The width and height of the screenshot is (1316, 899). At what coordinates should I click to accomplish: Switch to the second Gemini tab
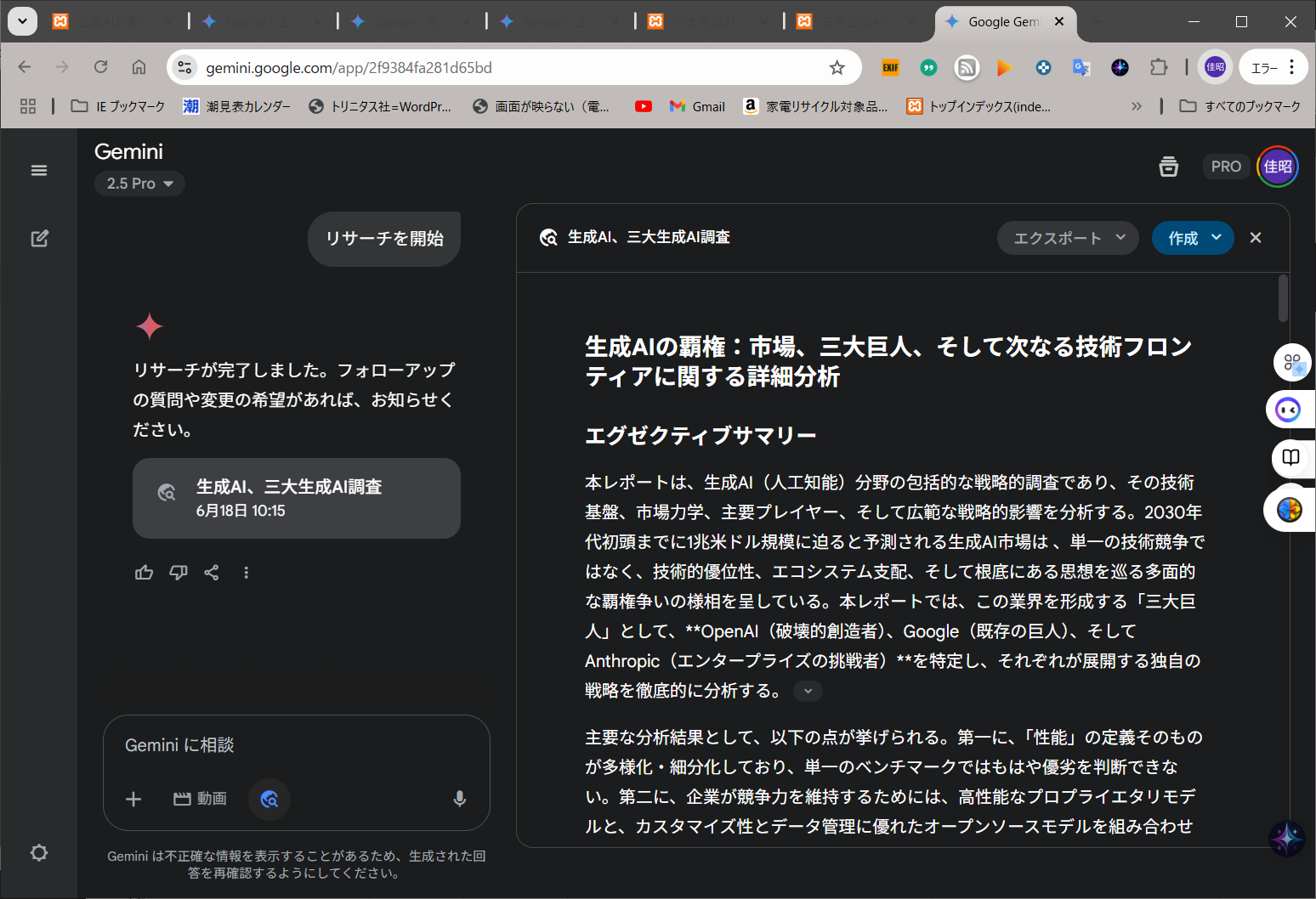[x=262, y=21]
